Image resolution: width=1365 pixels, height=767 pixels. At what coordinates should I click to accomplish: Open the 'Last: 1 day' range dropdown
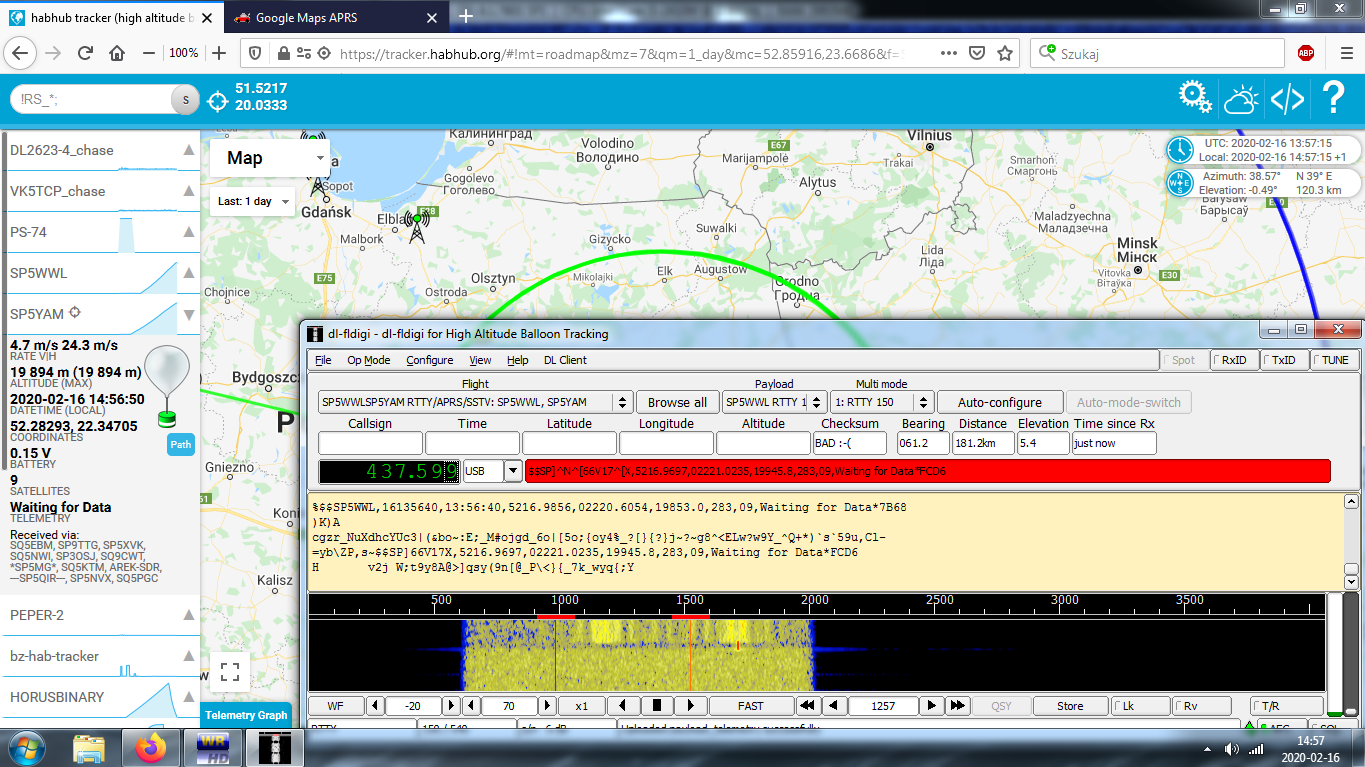click(253, 201)
